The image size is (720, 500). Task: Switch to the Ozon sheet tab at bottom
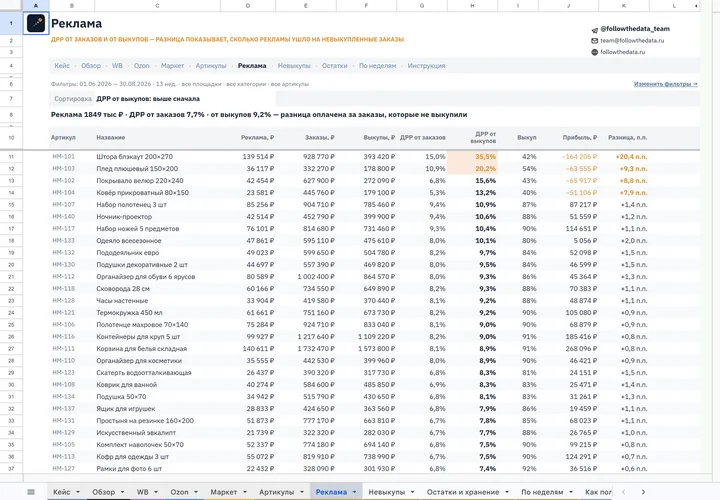(179, 492)
